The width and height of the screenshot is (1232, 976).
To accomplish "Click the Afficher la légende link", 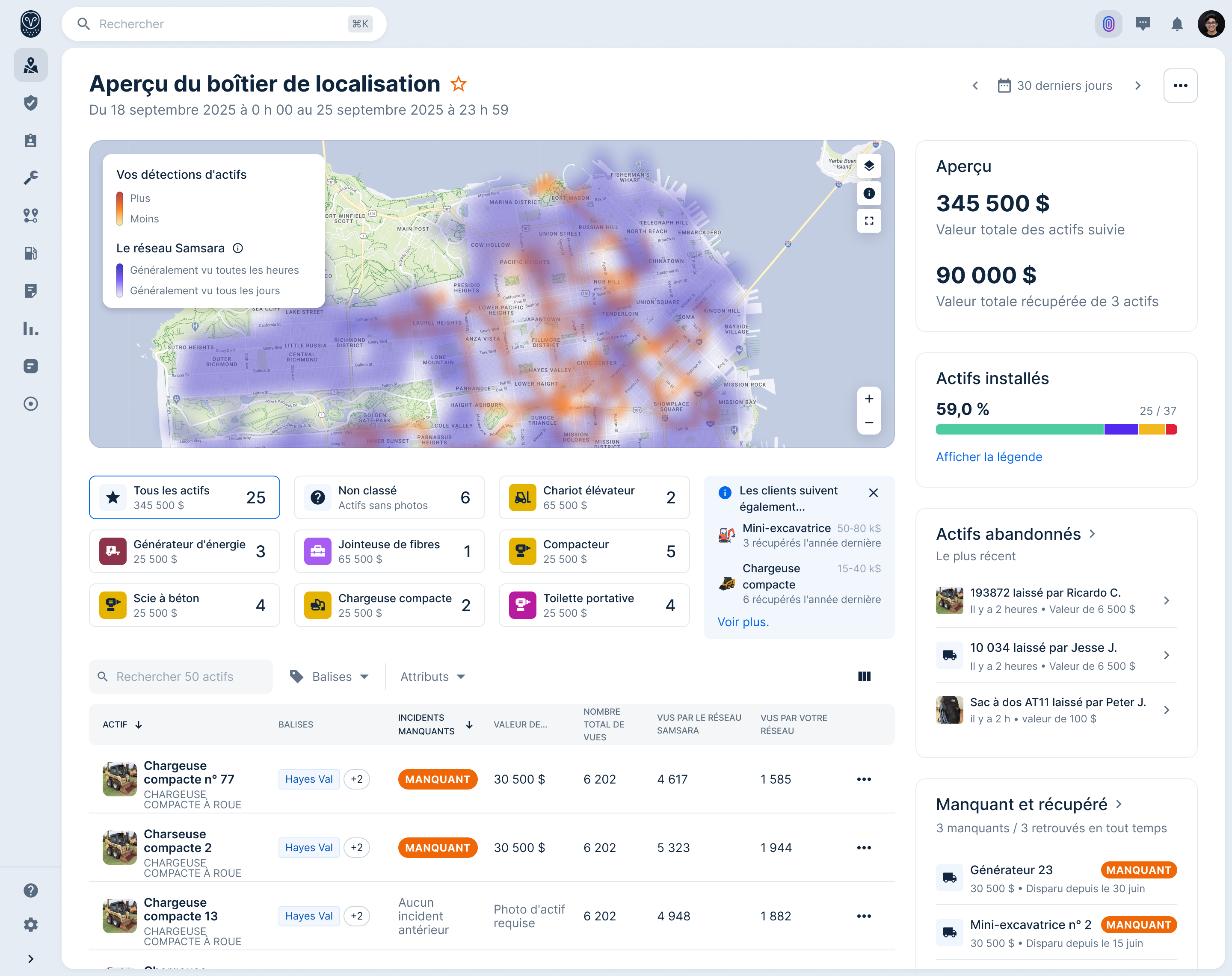I will pos(989,457).
